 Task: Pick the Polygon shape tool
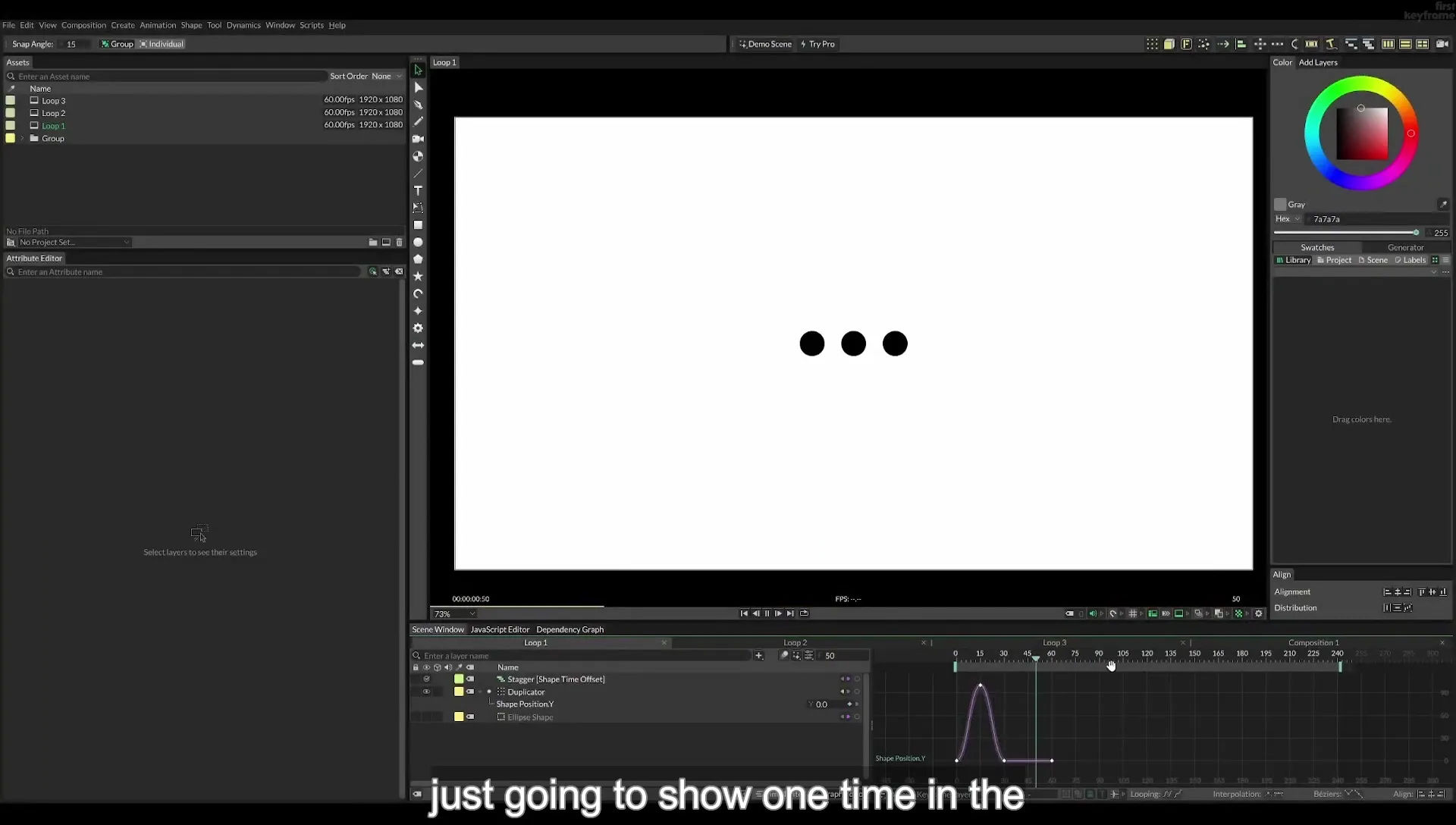pos(418,259)
